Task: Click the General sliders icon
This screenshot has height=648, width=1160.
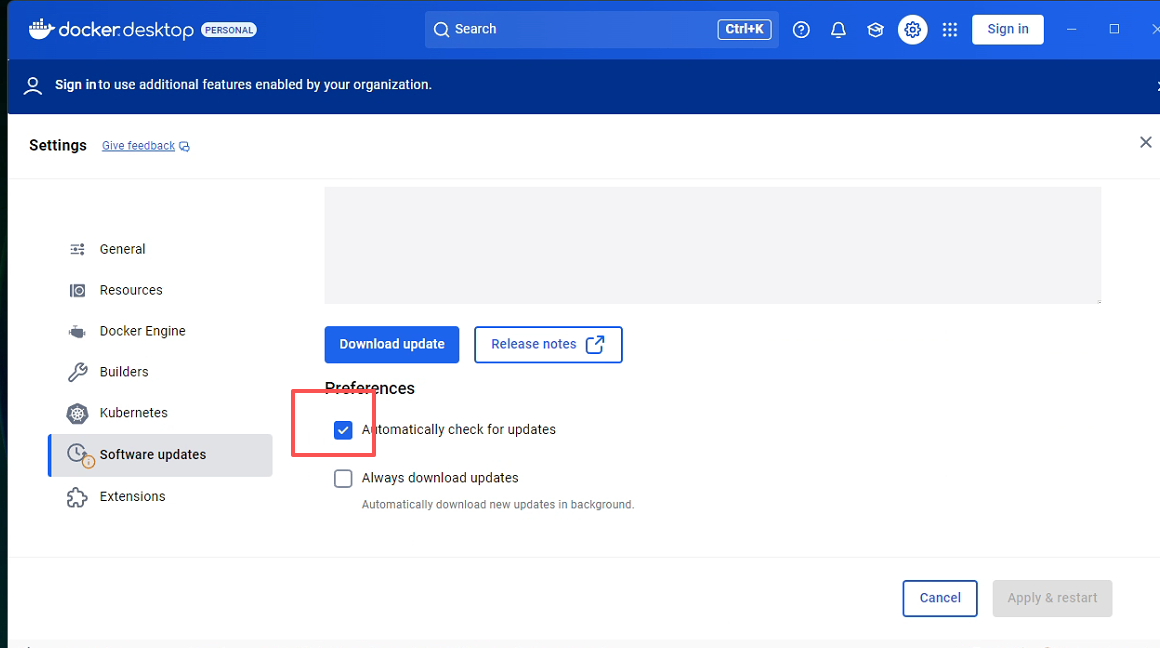Action: 77,249
